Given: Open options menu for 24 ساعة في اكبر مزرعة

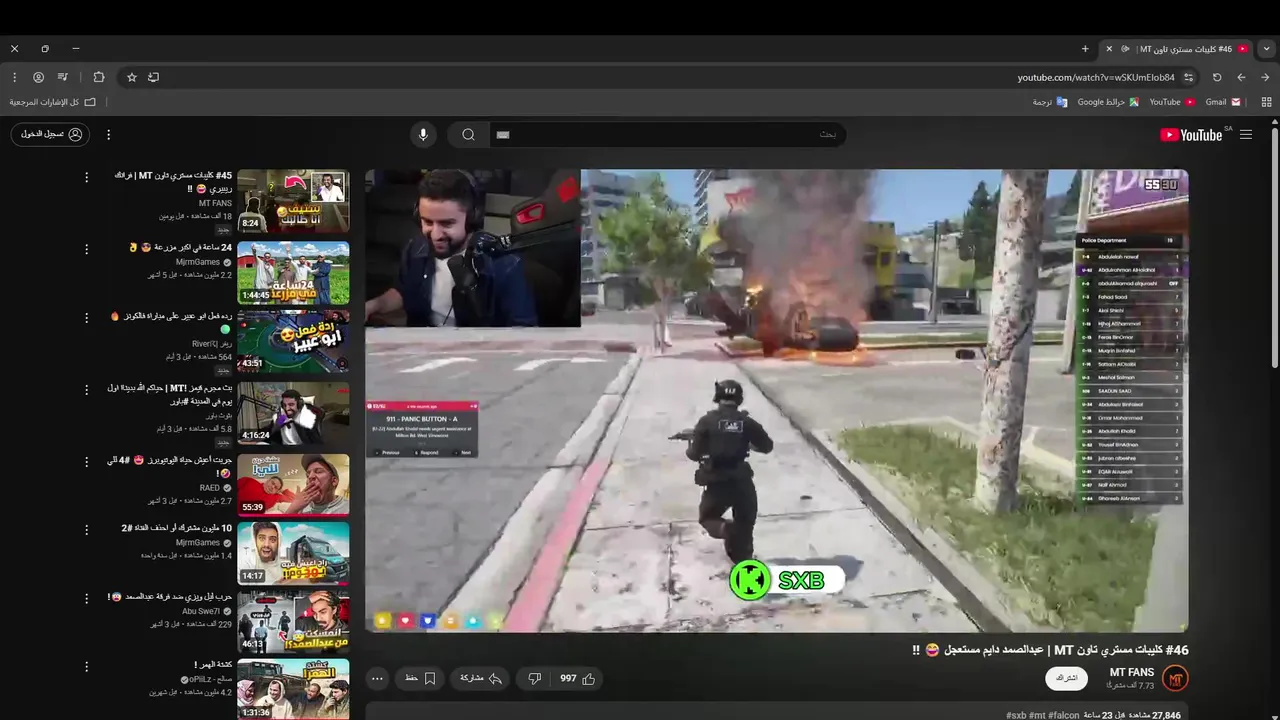Looking at the screenshot, I should (x=86, y=248).
